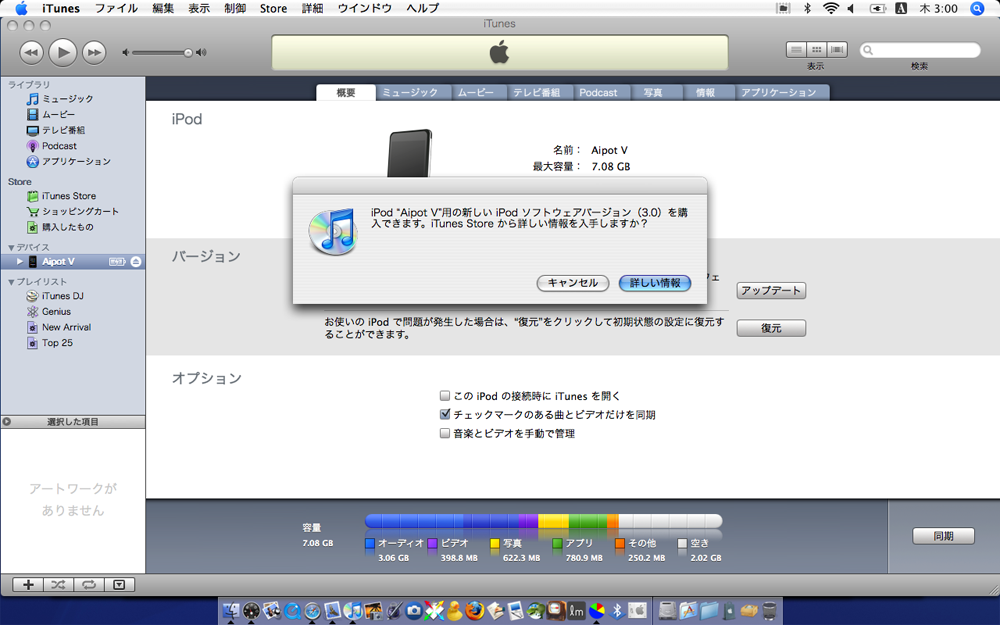This screenshot has height=625, width=1000.
Task: Open the ファイル menu
Action: pos(116,8)
